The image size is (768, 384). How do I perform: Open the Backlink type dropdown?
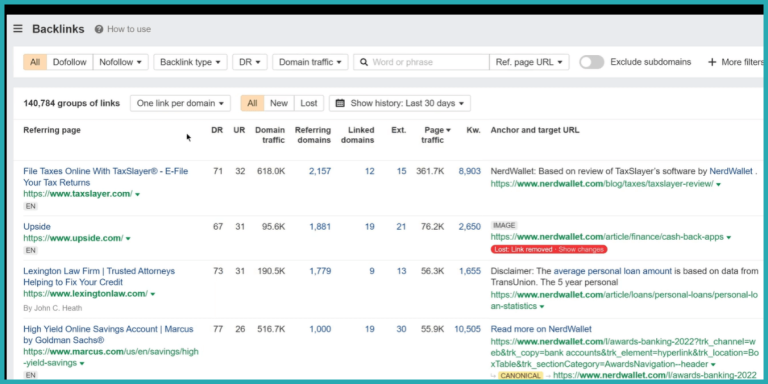coord(190,62)
